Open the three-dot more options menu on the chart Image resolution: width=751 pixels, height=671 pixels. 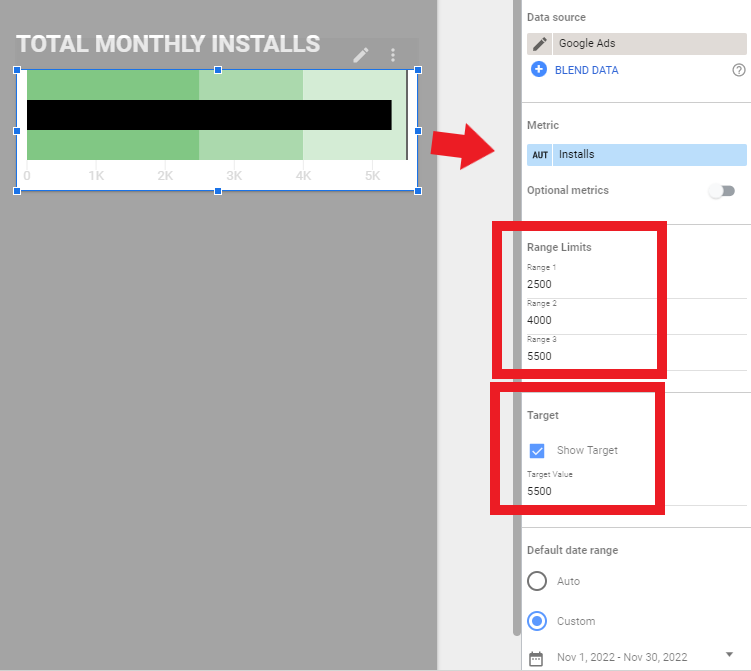(x=393, y=55)
